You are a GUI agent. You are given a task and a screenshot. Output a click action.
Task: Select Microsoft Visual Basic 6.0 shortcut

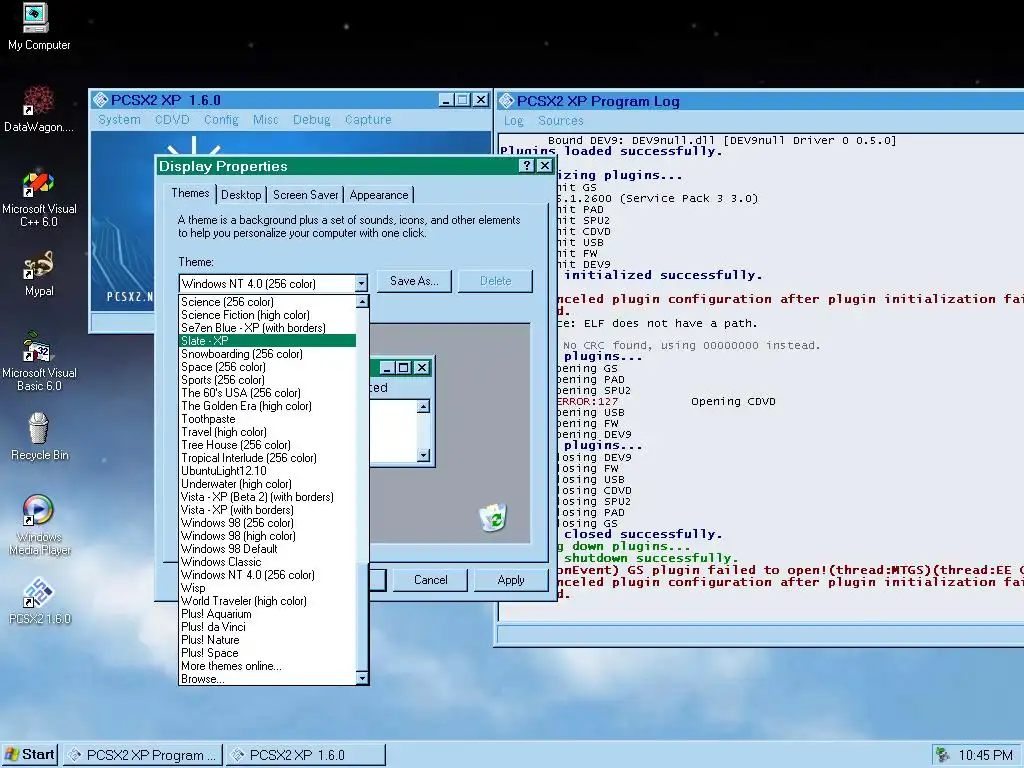coord(39,362)
